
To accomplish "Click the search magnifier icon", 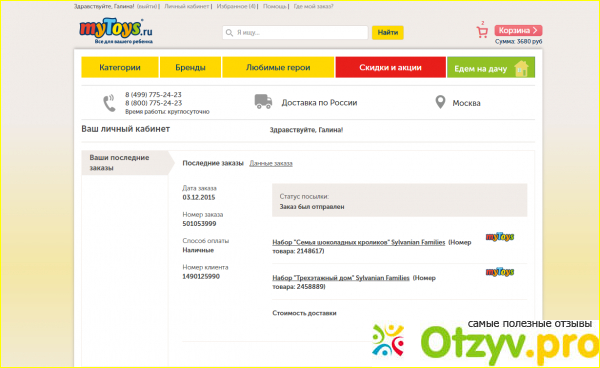I will coord(229,33).
